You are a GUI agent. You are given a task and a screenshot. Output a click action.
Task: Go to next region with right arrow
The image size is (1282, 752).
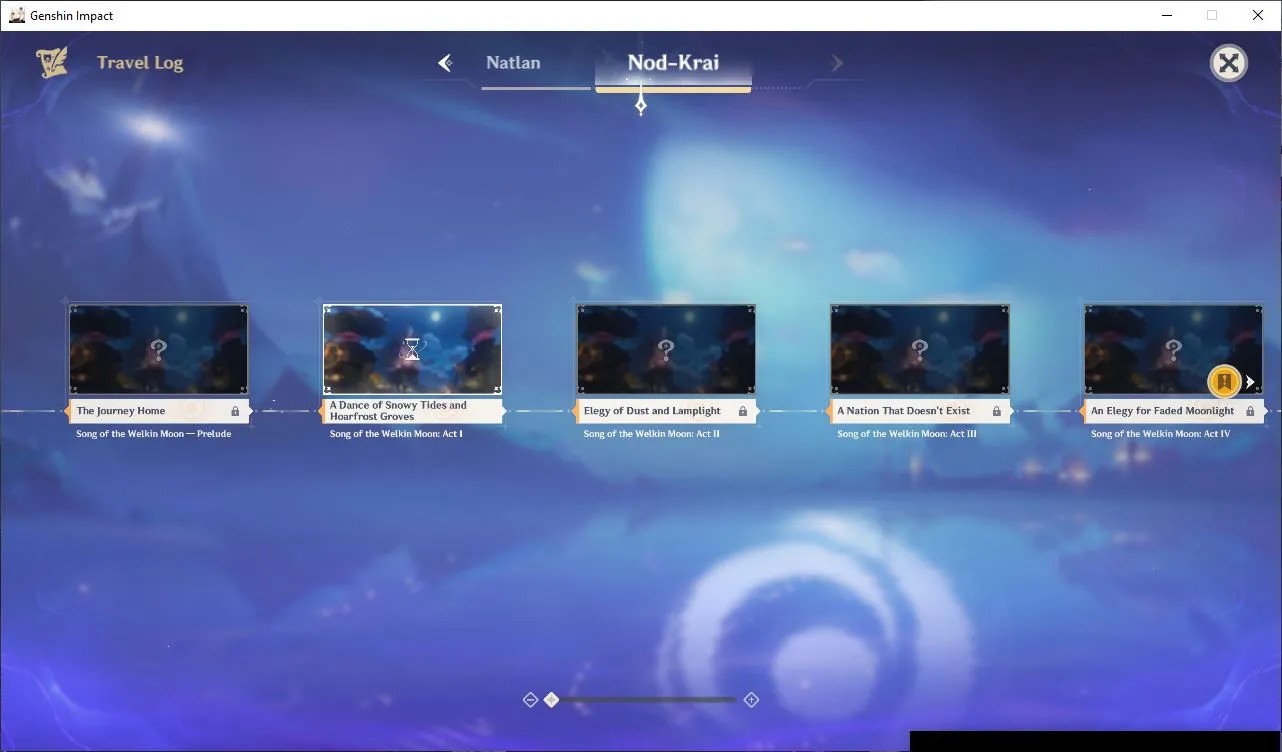pyautogui.click(x=837, y=63)
